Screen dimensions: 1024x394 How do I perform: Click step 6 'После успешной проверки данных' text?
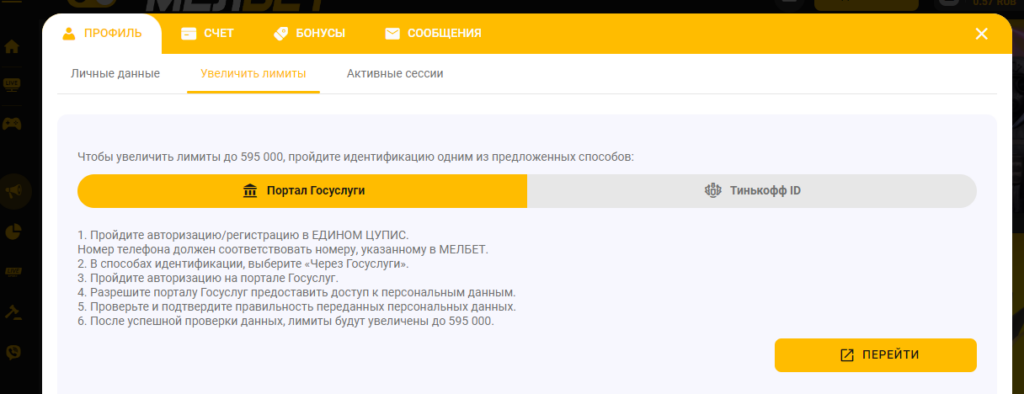coord(286,321)
